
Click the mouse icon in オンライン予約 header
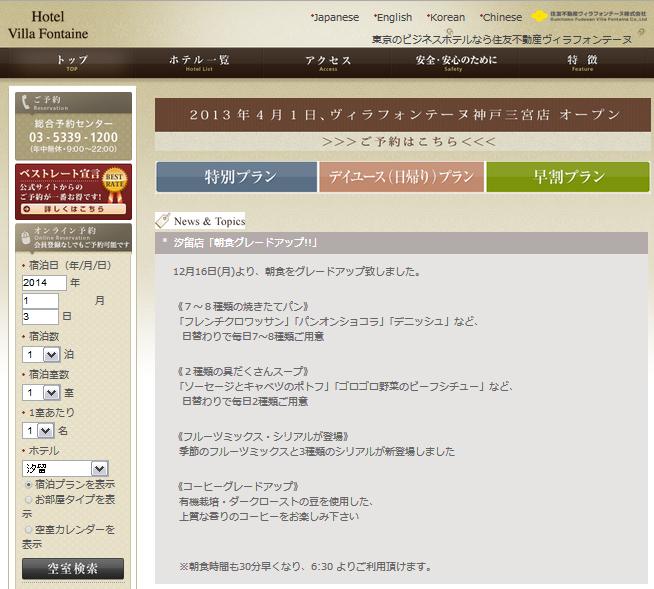click(25, 238)
